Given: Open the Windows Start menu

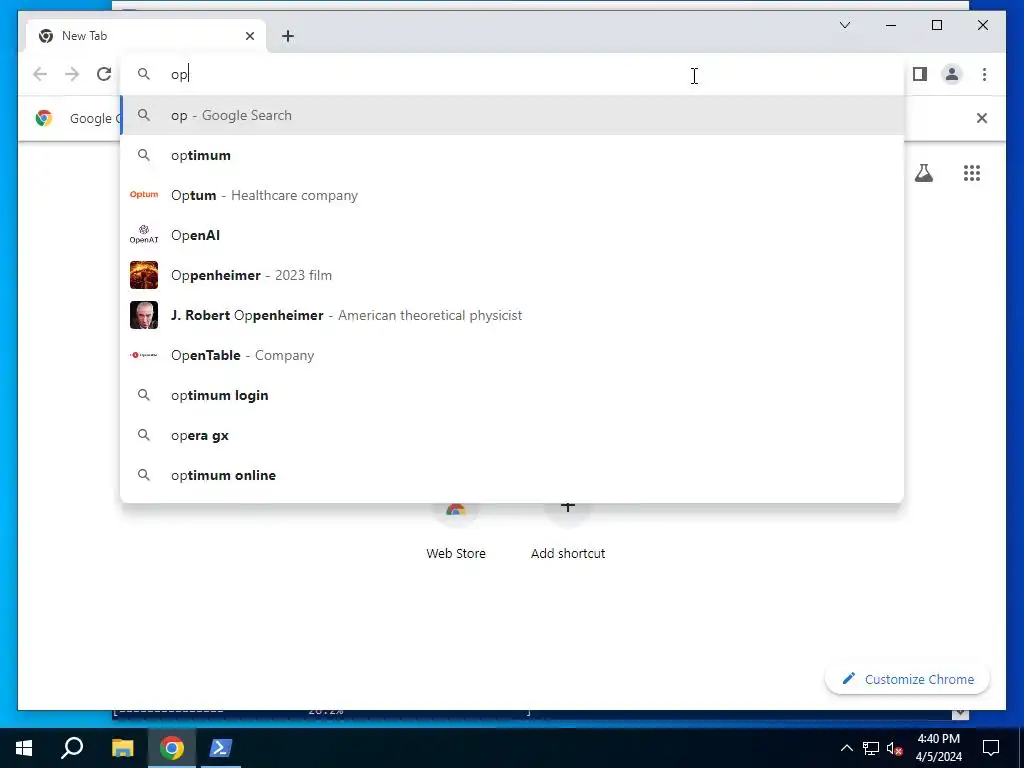Looking at the screenshot, I should 24,748.
